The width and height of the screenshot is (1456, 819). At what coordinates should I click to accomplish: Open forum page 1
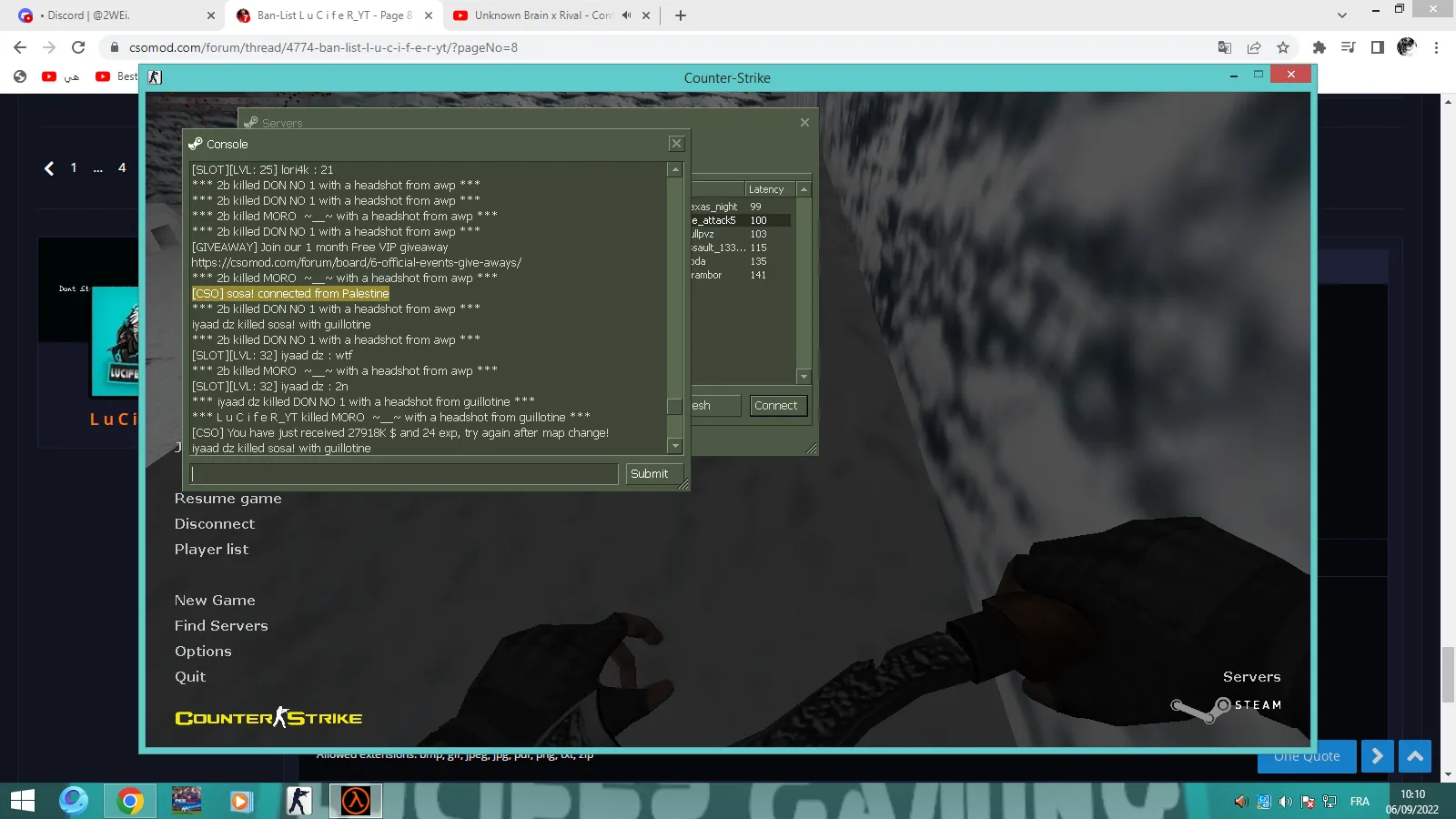tap(74, 167)
